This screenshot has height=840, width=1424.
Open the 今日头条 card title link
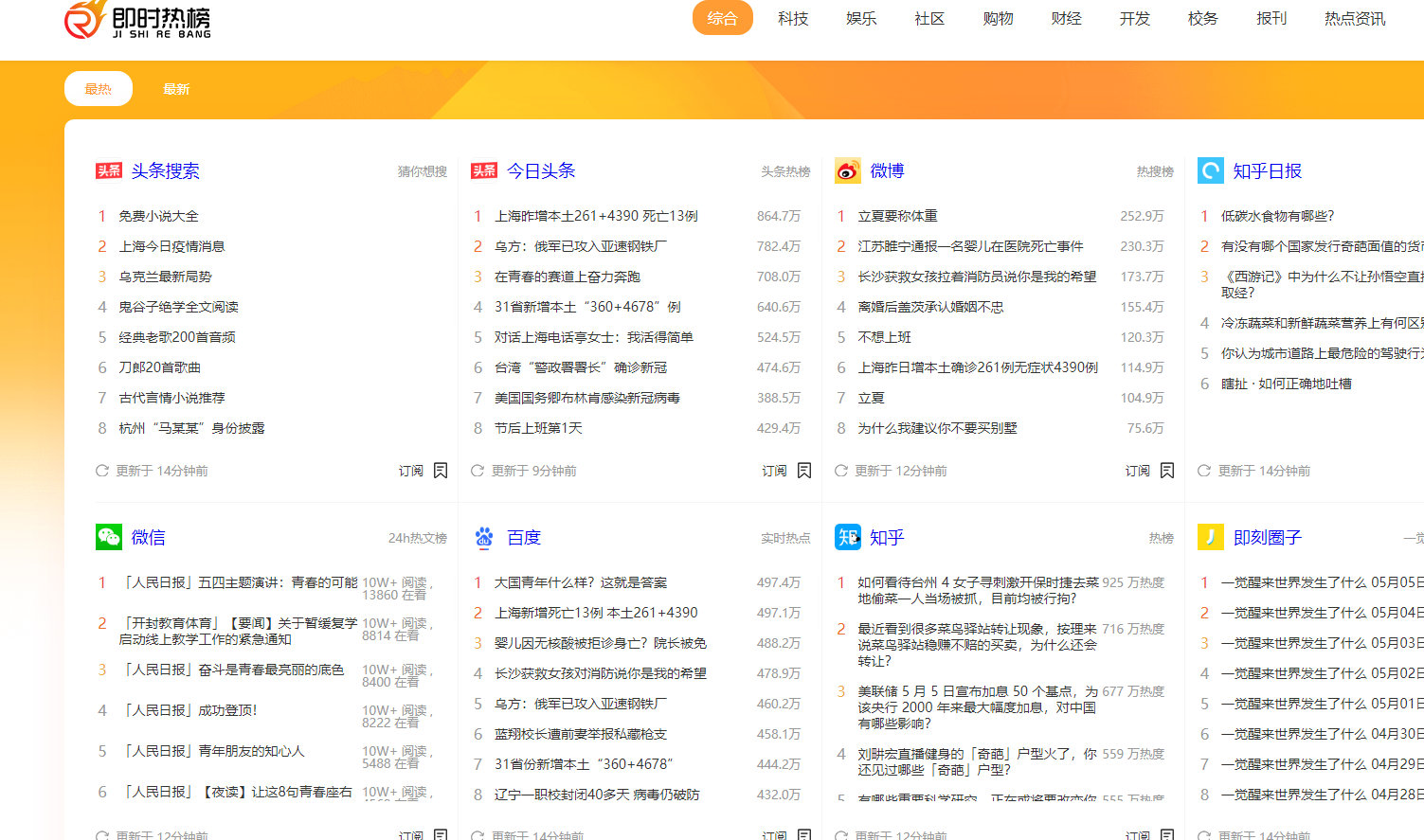tap(541, 170)
